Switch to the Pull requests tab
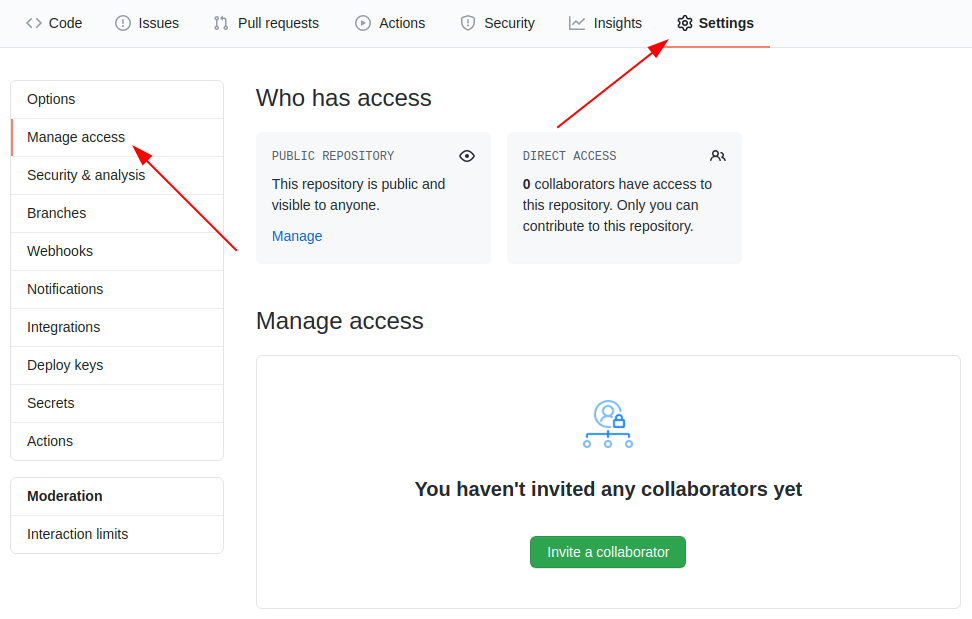 [x=278, y=23]
